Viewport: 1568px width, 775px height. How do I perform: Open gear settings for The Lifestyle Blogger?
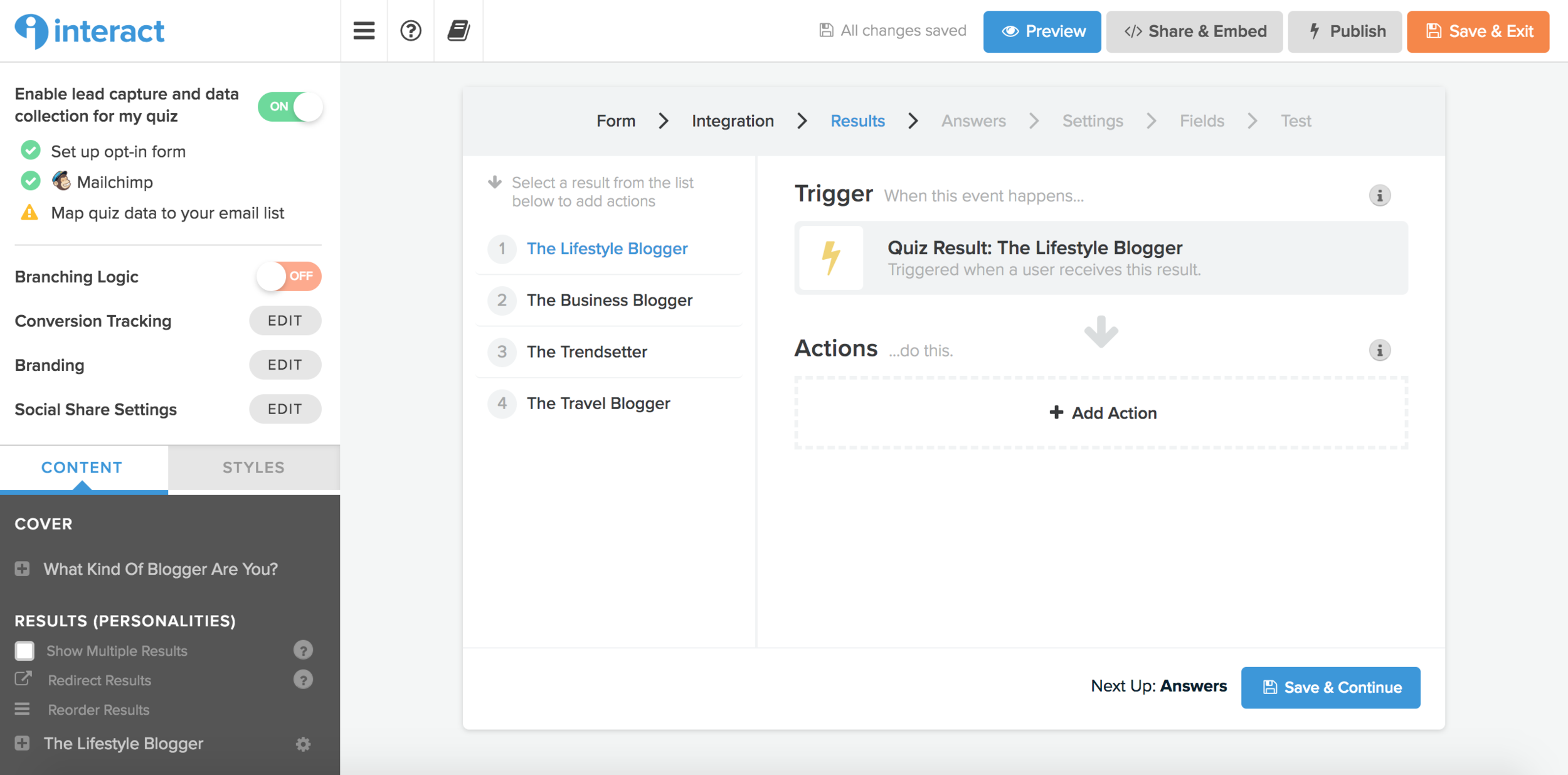(303, 744)
